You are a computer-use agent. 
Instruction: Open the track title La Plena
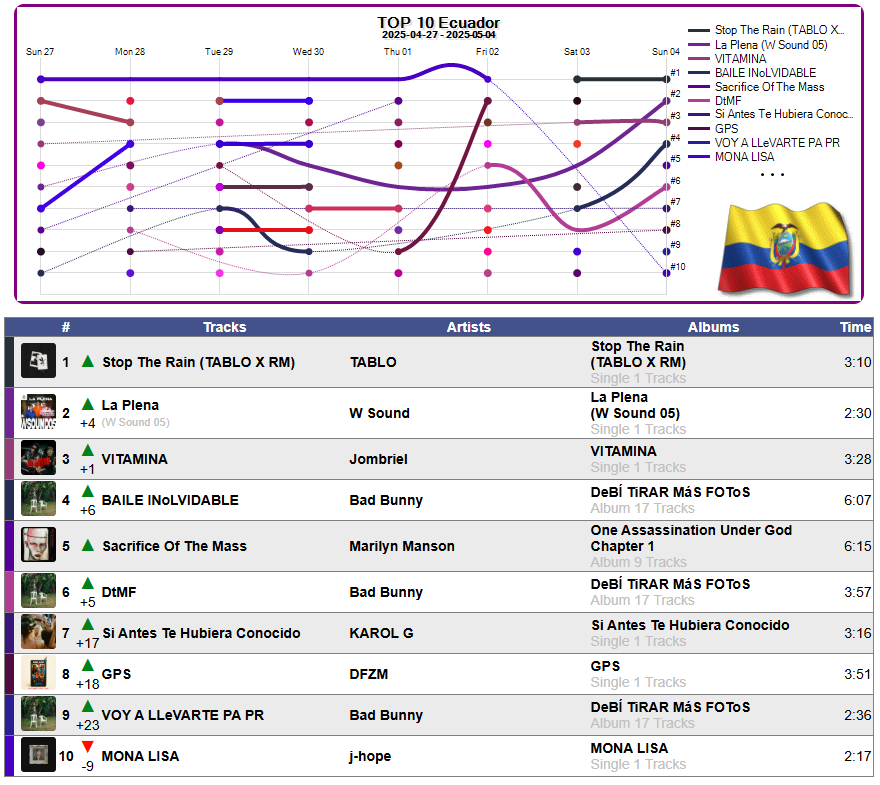pyautogui.click(x=130, y=405)
